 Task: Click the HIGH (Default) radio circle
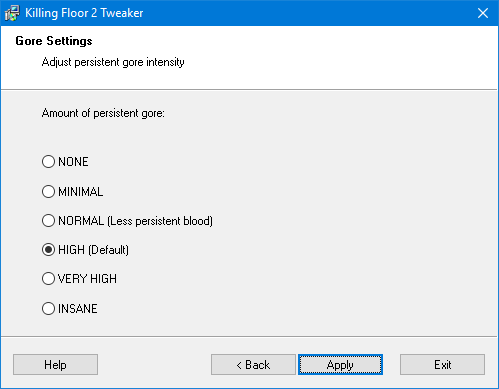[x=48, y=250]
